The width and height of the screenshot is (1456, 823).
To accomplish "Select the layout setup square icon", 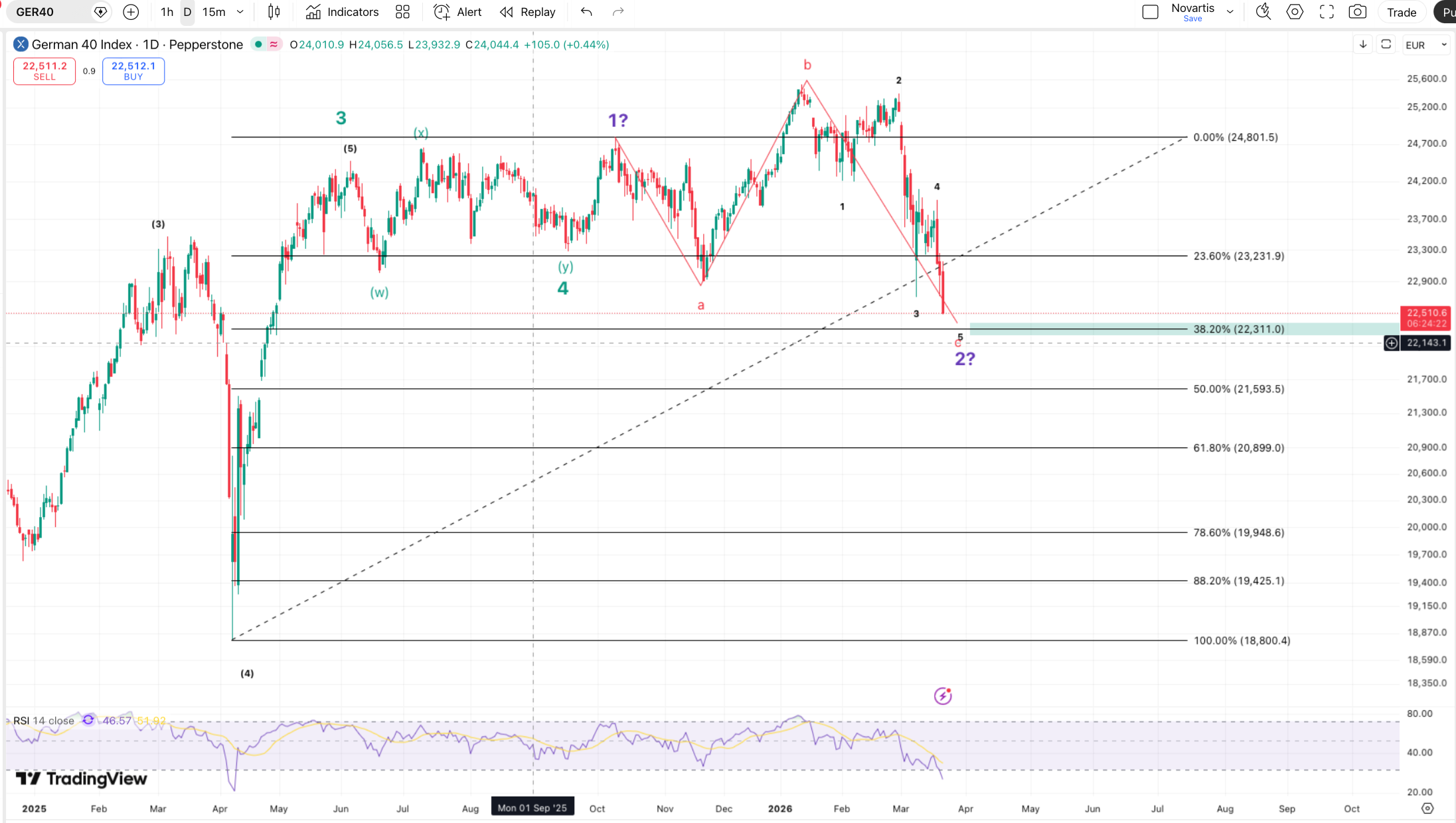I will pos(1150,12).
